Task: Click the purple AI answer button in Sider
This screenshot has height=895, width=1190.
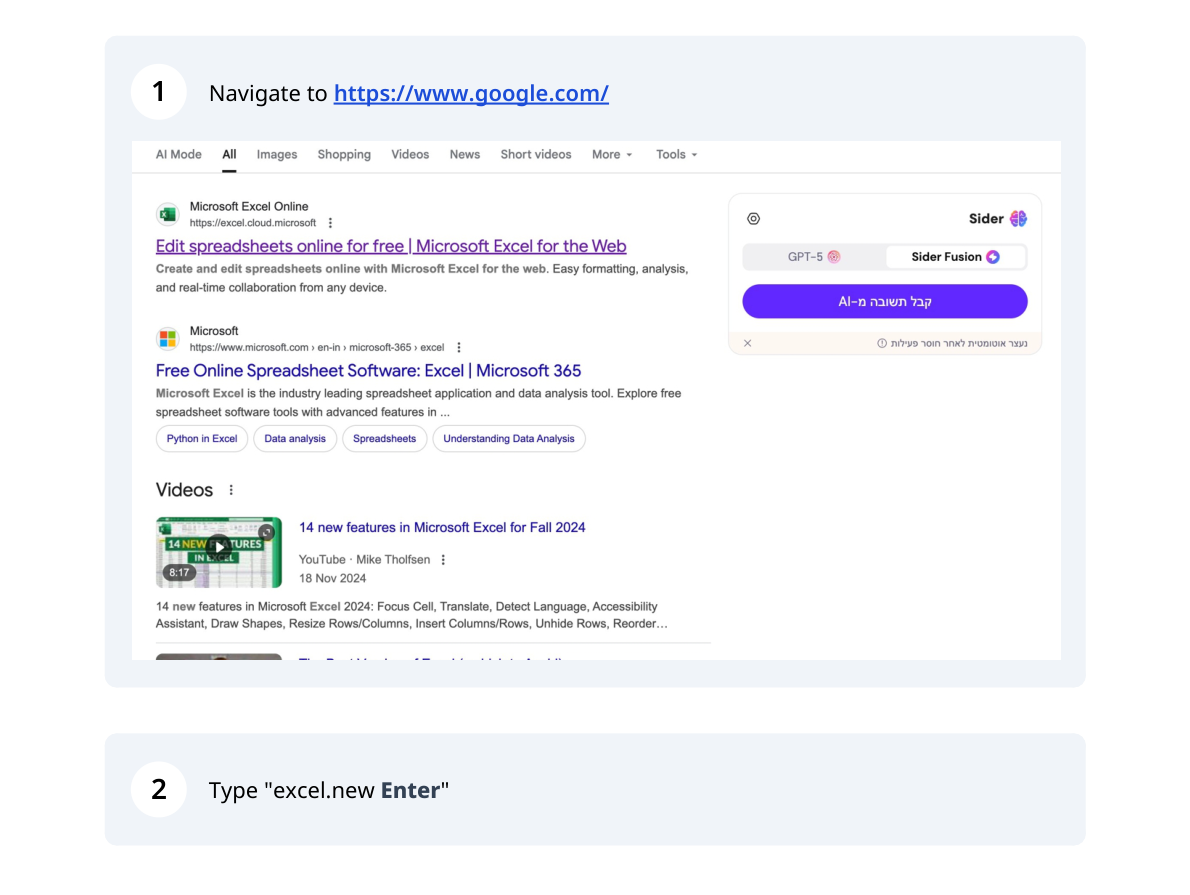Action: pos(884,301)
